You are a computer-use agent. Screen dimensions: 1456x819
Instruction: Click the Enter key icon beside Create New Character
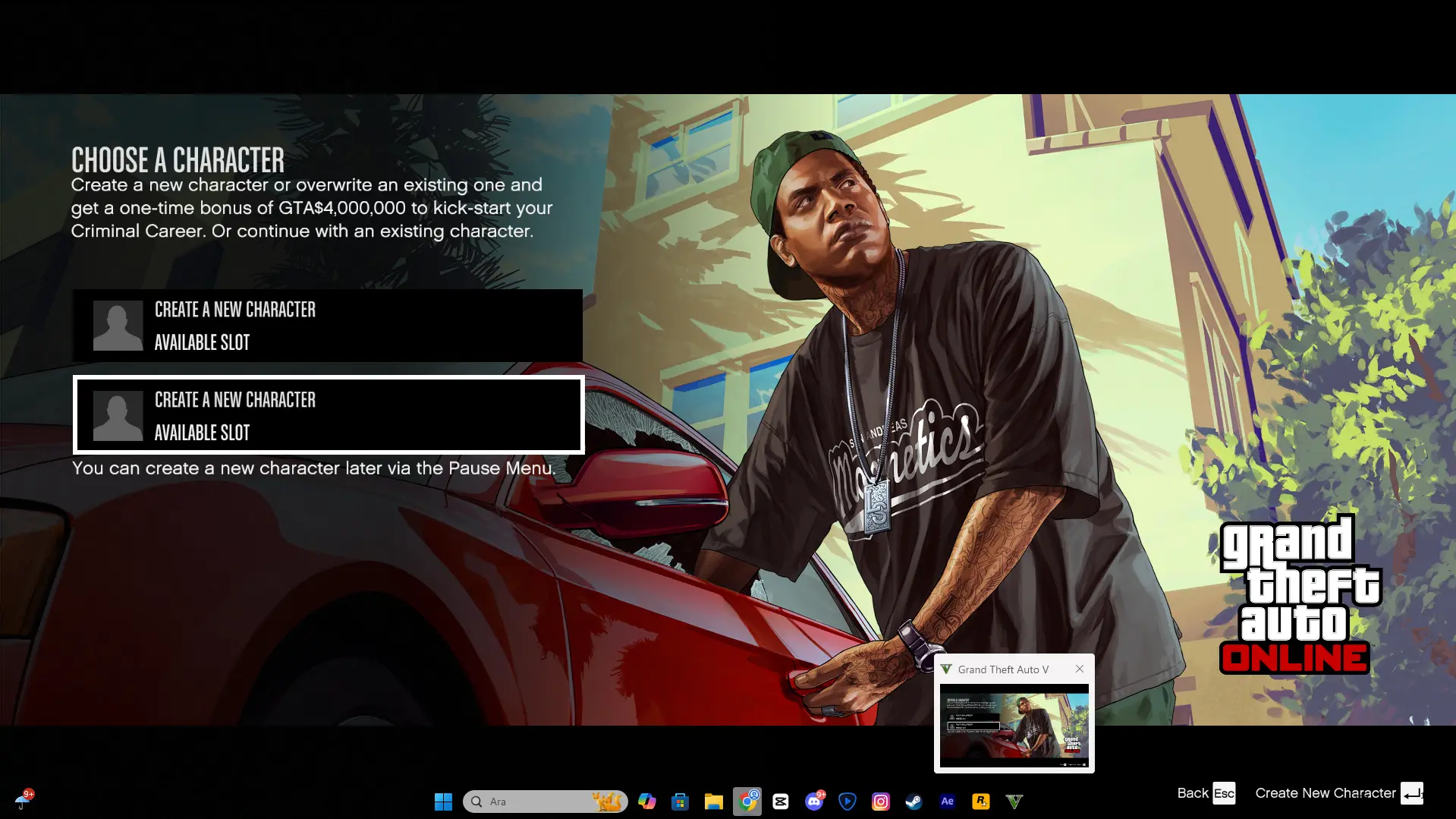tap(1412, 793)
